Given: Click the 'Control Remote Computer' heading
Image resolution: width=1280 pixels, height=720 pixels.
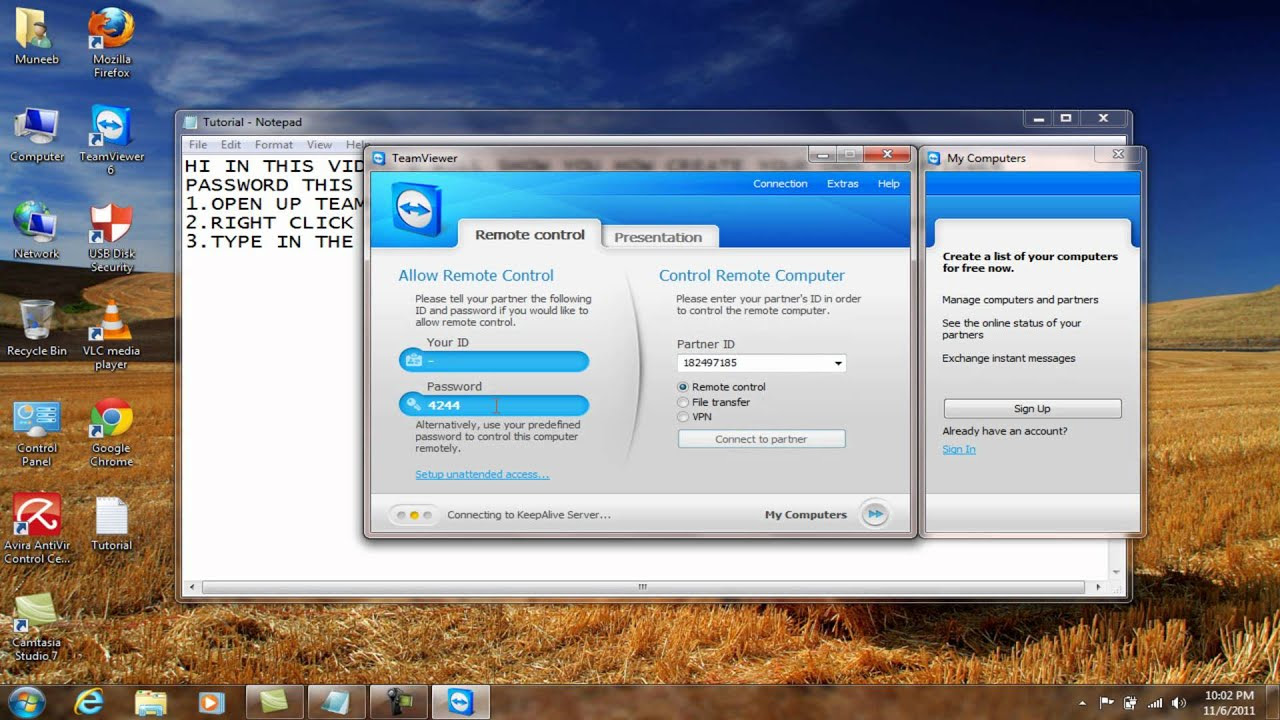Looking at the screenshot, I should 751,276.
